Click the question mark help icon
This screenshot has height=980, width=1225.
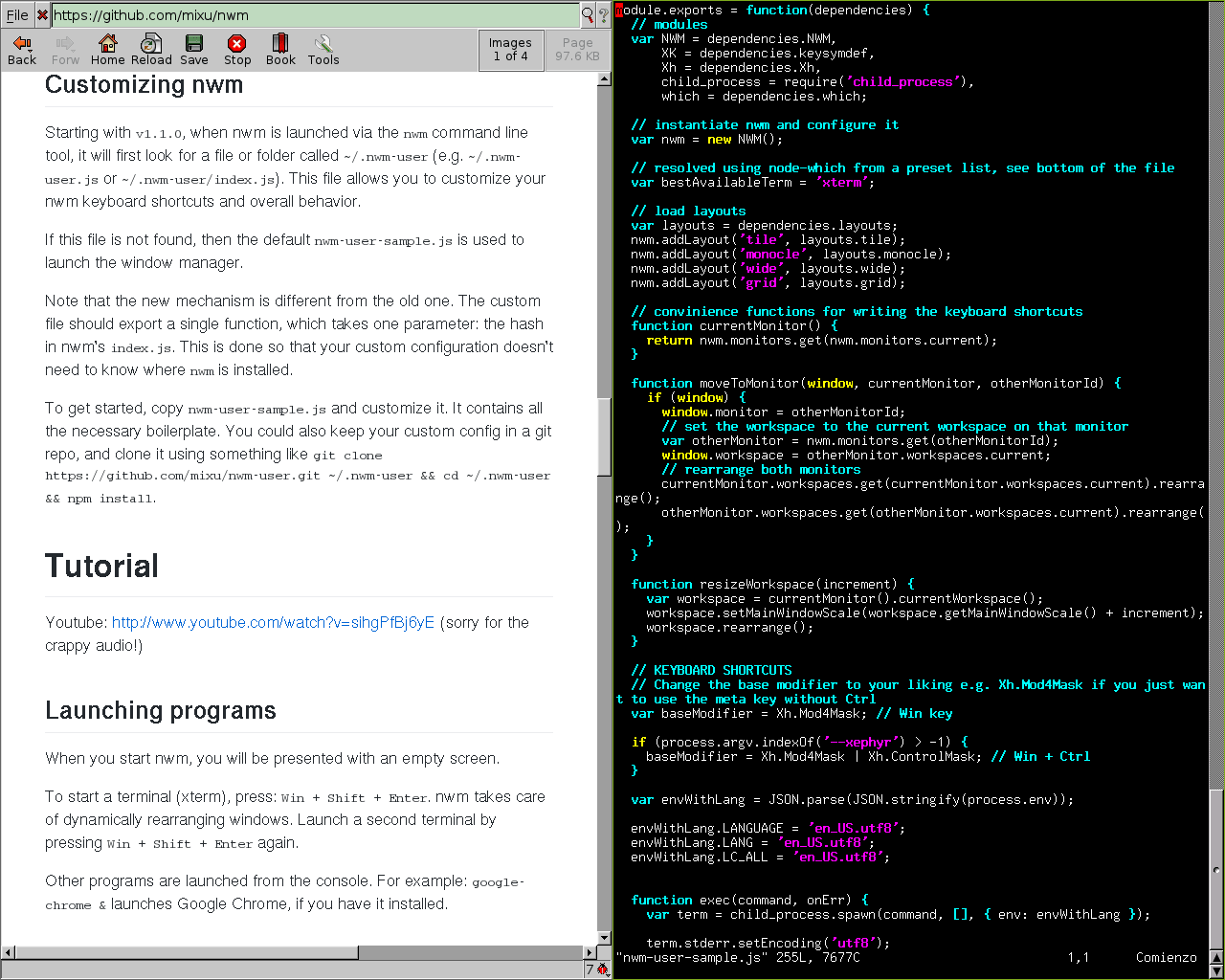click(604, 15)
